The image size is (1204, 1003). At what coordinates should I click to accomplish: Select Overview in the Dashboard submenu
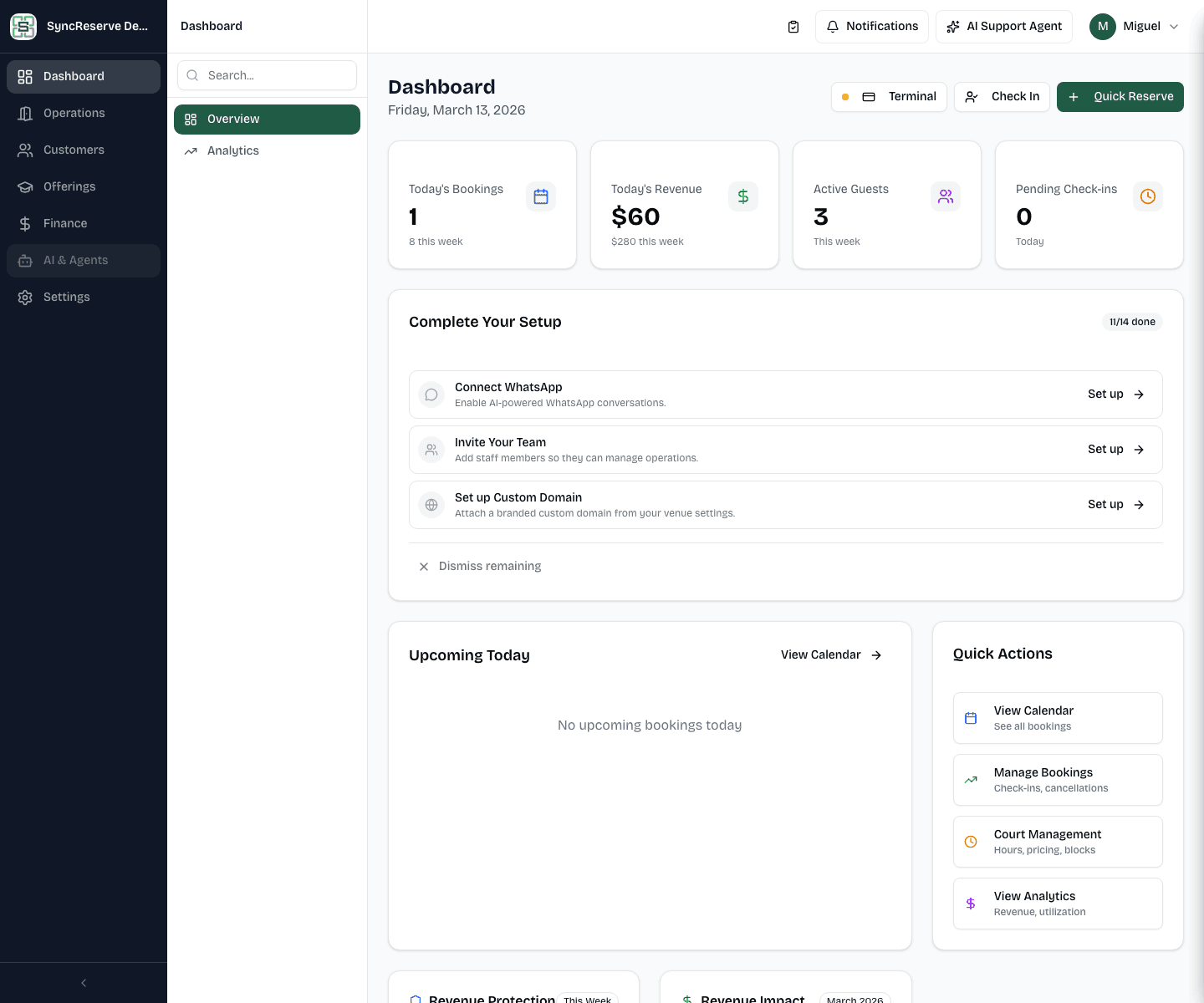(232, 119)
